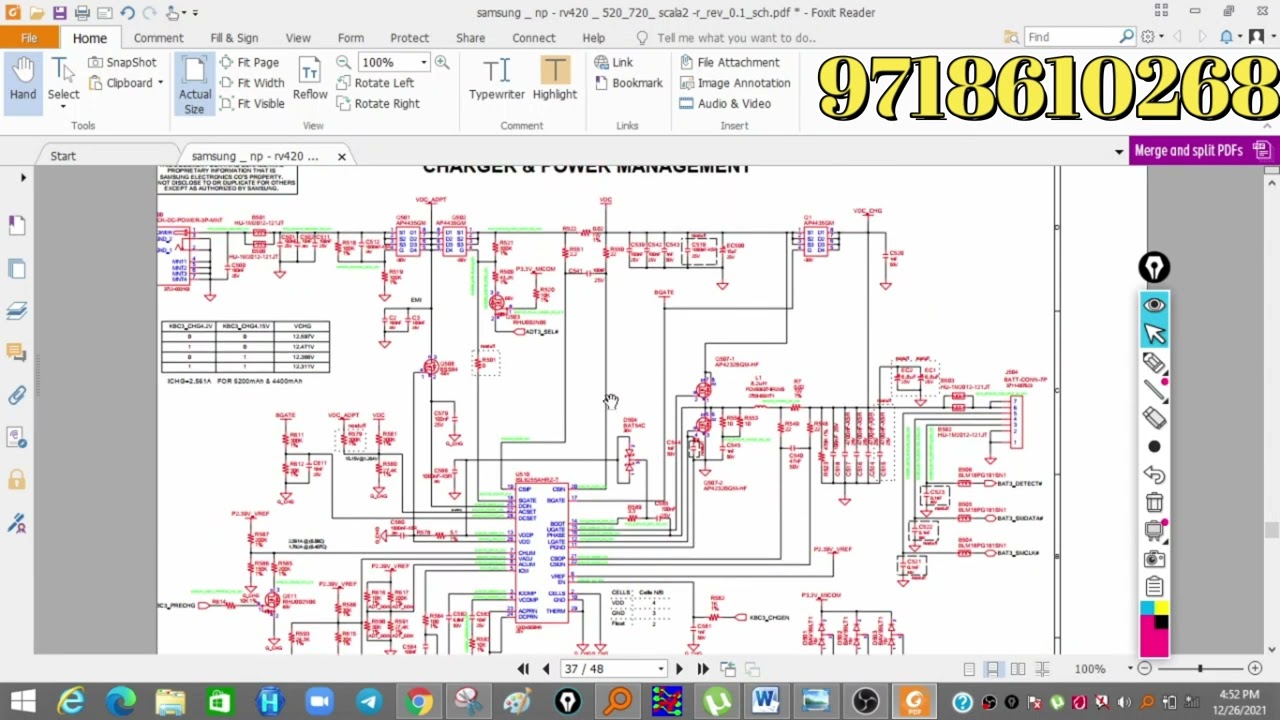Open the page number 37 / 48 dropdown
The width and height of the screenshot is (1280, 720).
click(660, 669)
